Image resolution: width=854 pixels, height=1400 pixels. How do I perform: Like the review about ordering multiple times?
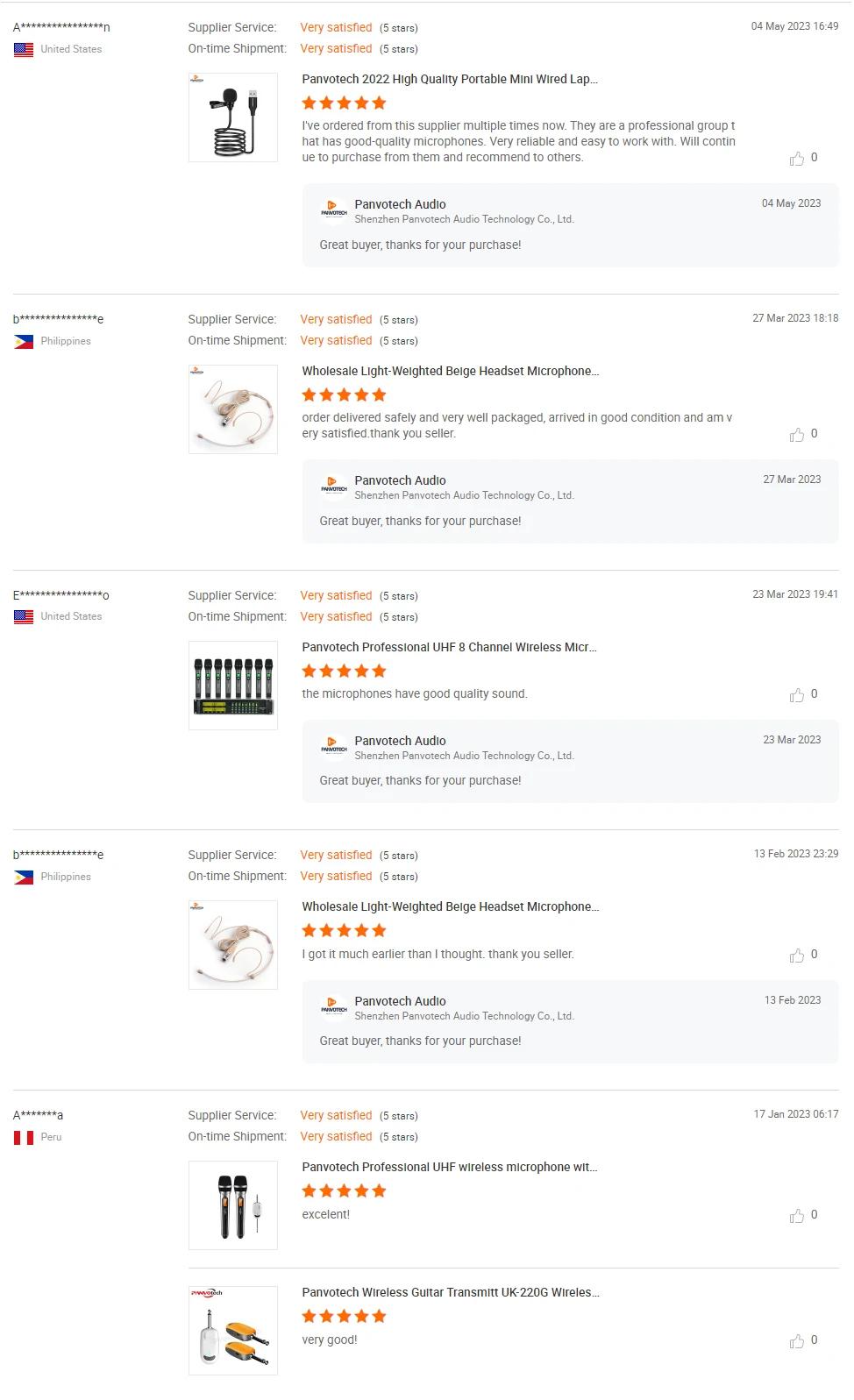pyautogui.click(x=796, y=159)
